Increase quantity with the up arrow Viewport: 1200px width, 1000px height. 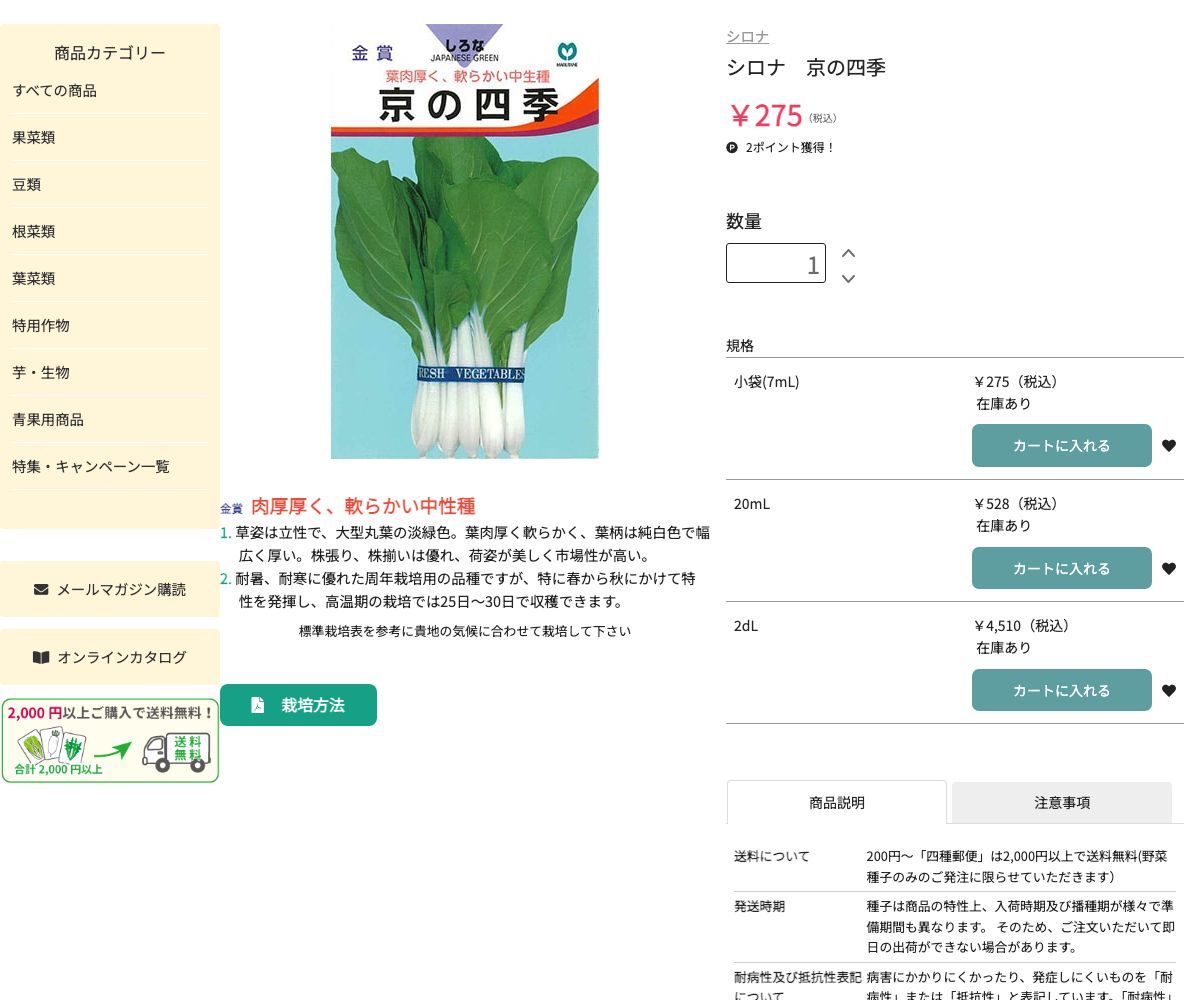click(848, 253)
